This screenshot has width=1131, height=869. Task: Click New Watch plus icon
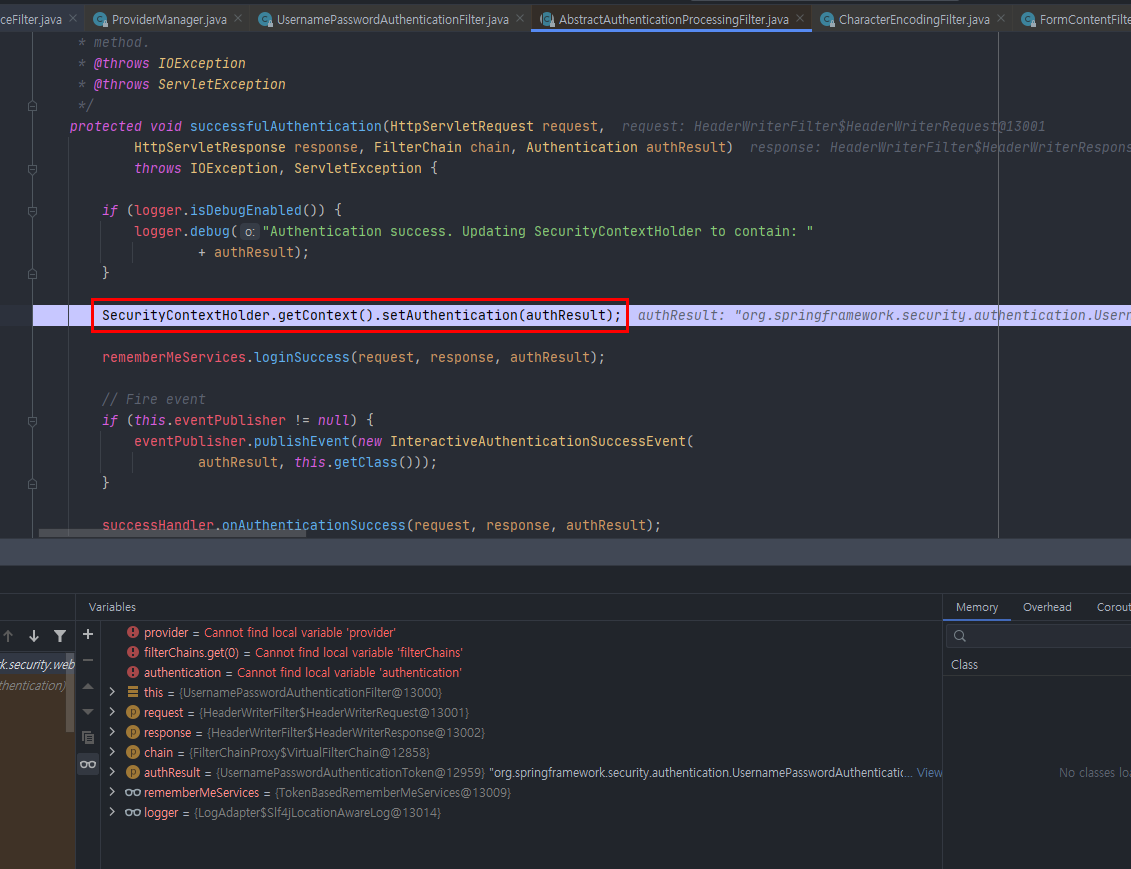pyautogui.click(x=88, y=634)
